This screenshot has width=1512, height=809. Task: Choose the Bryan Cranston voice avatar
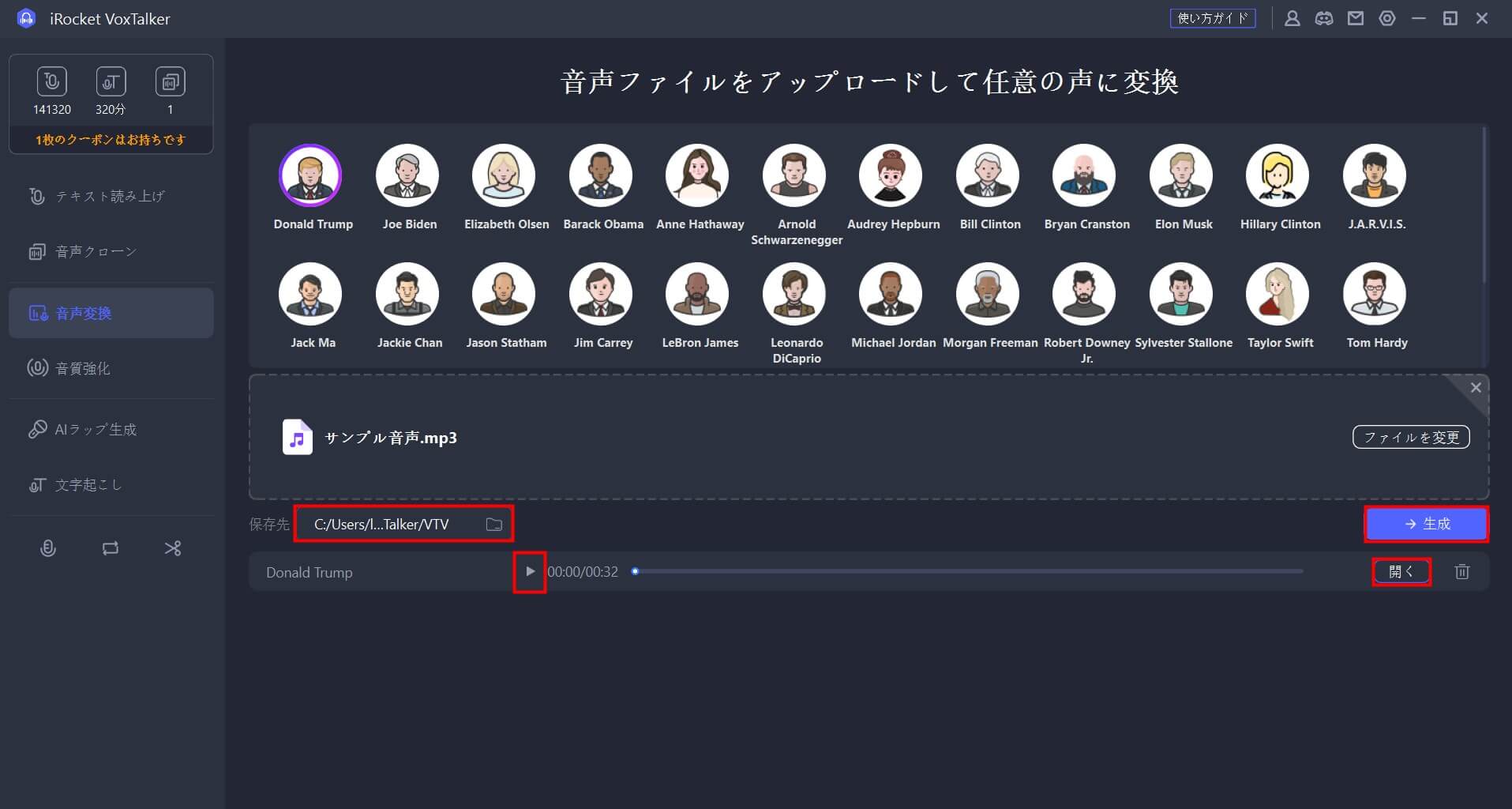pos(1084,175)
